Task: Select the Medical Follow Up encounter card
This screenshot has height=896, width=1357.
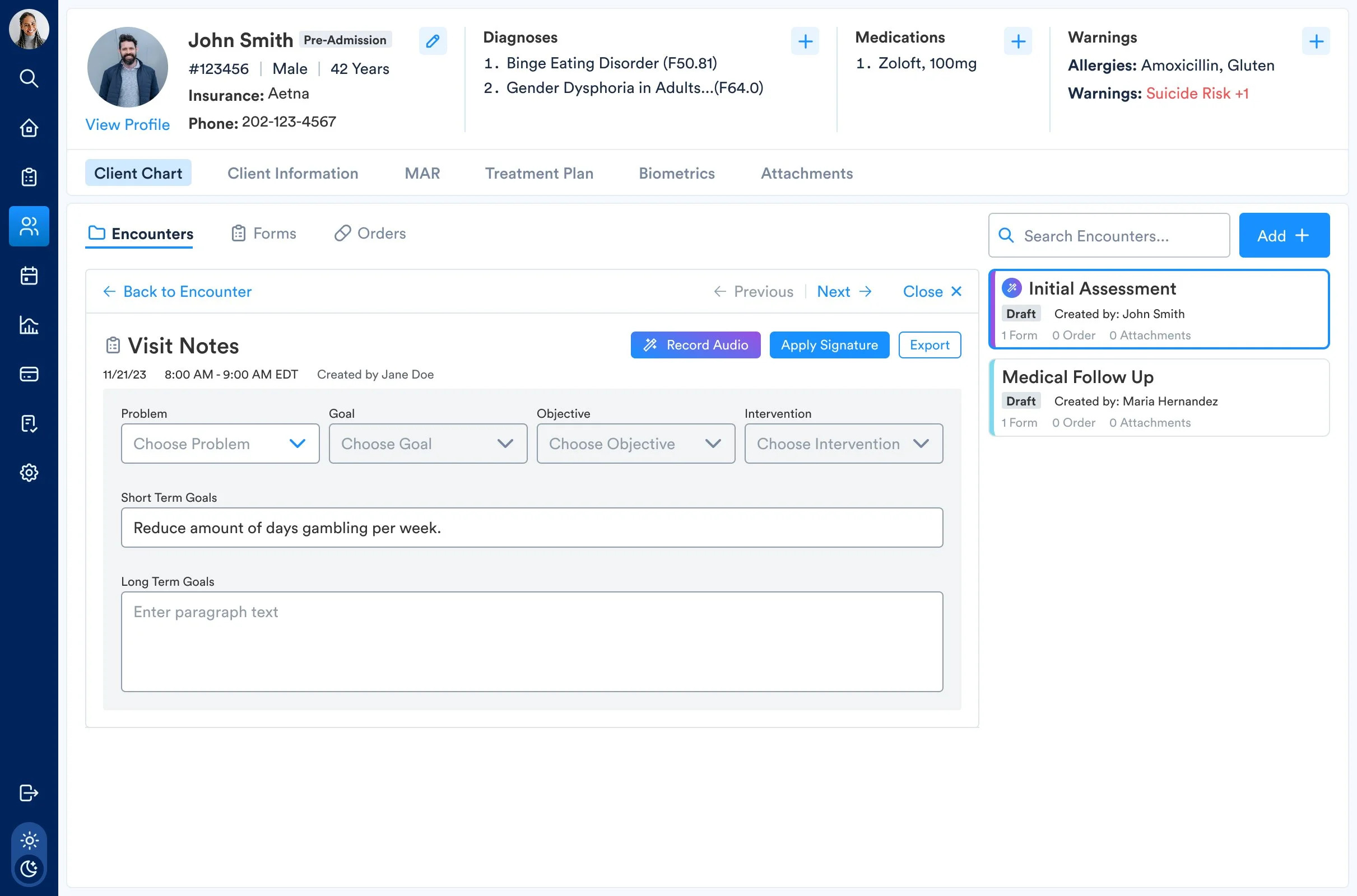Action: pos(1159,398)
